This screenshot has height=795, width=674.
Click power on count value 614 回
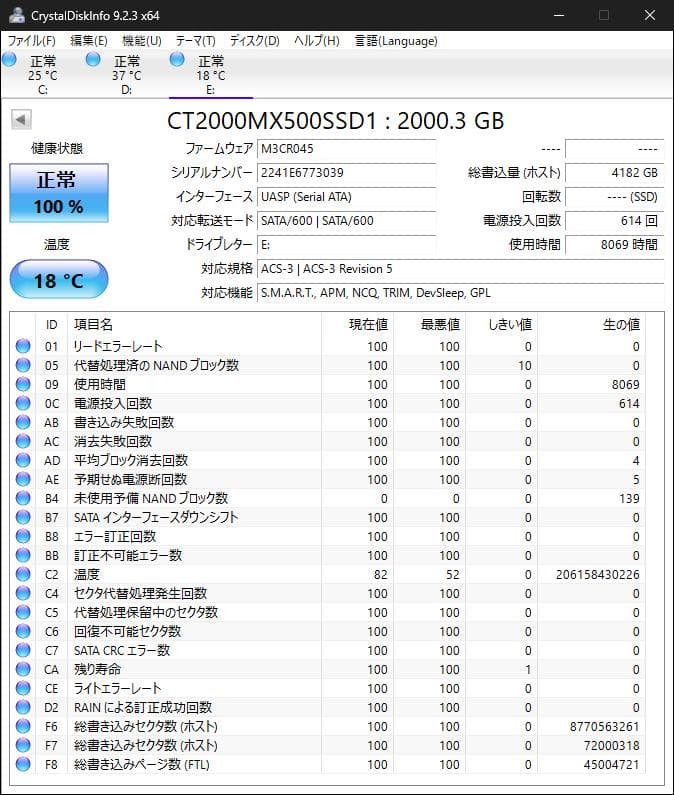(615, 221)
